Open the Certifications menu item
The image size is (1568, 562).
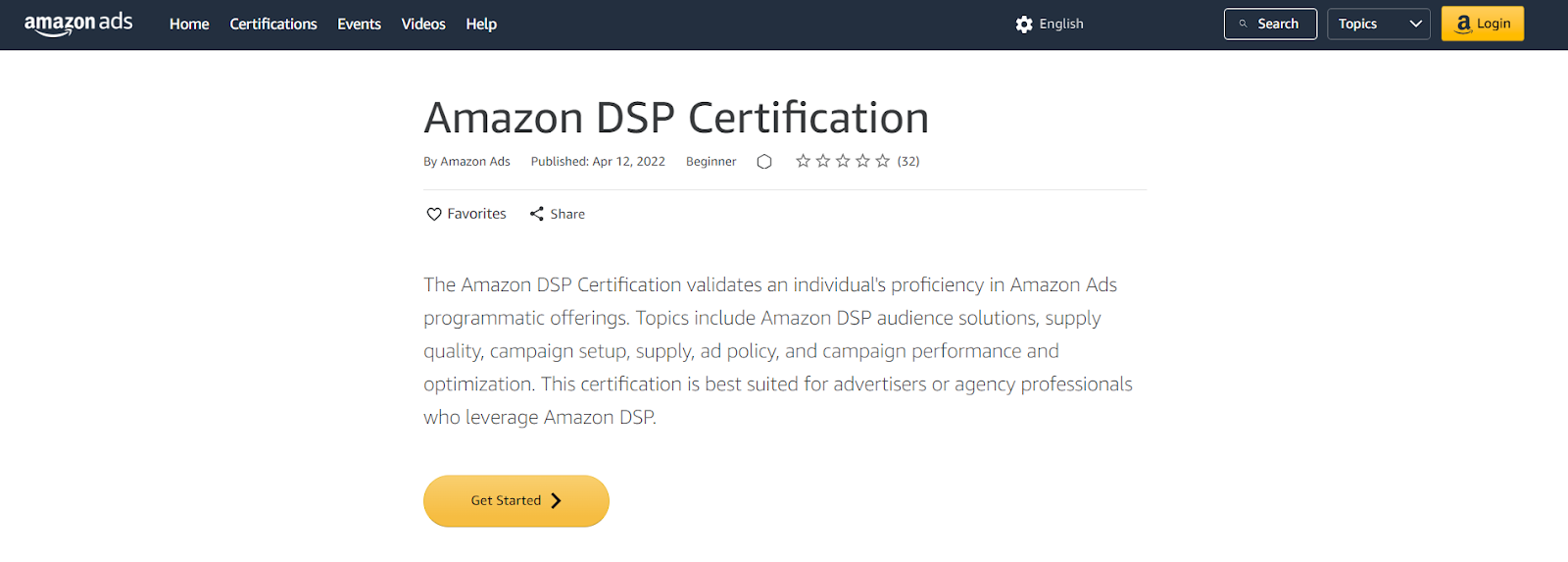point(273,24)
